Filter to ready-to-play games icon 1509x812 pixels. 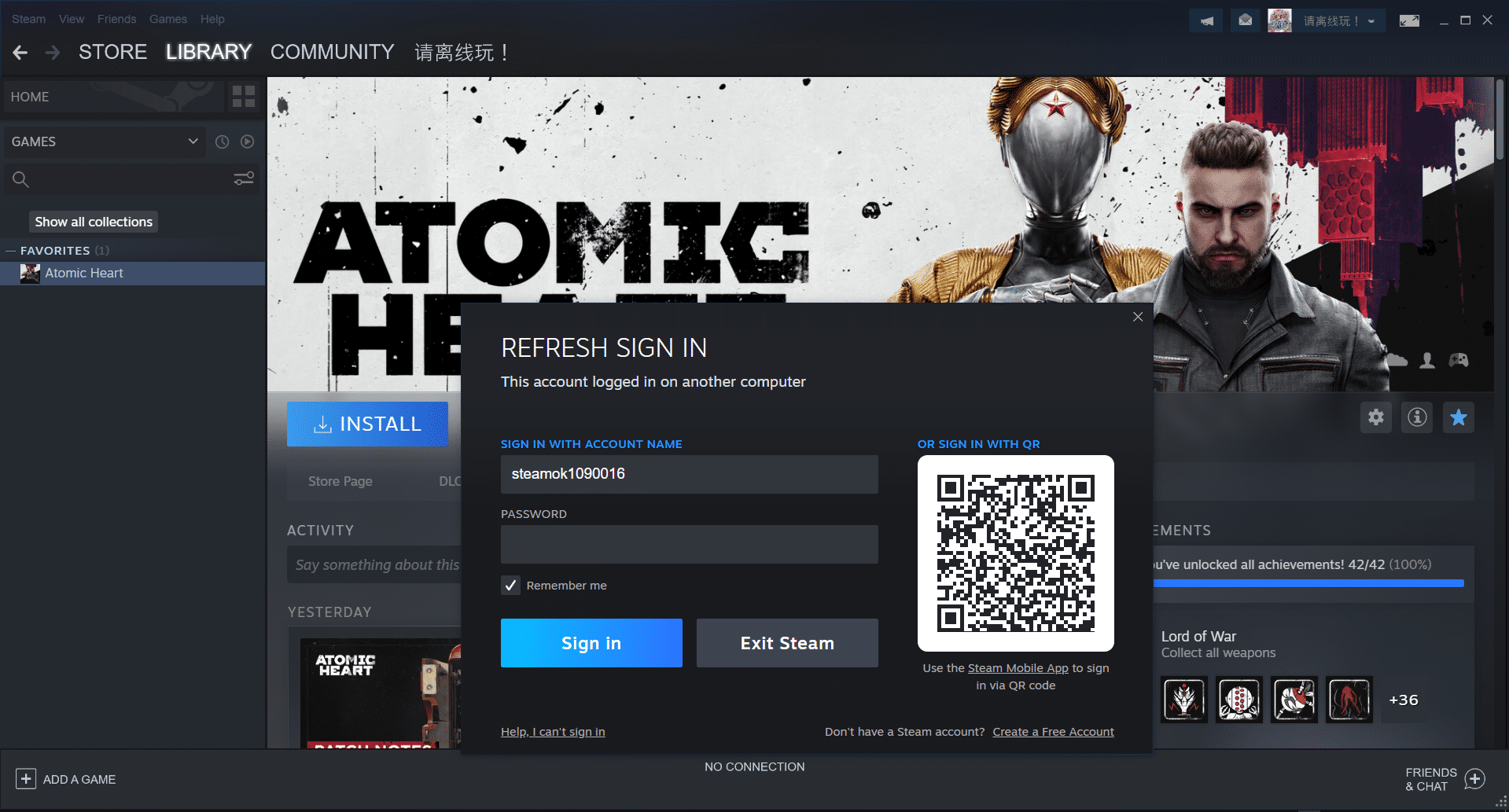248,141
